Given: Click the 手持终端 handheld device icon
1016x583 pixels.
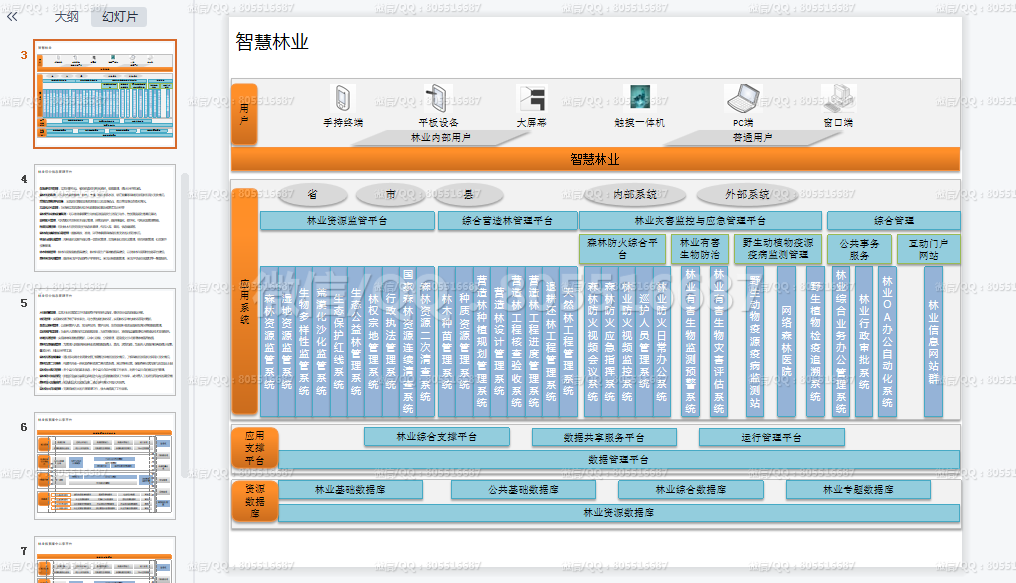Looking at the screenshot, I should coord(343,99).
